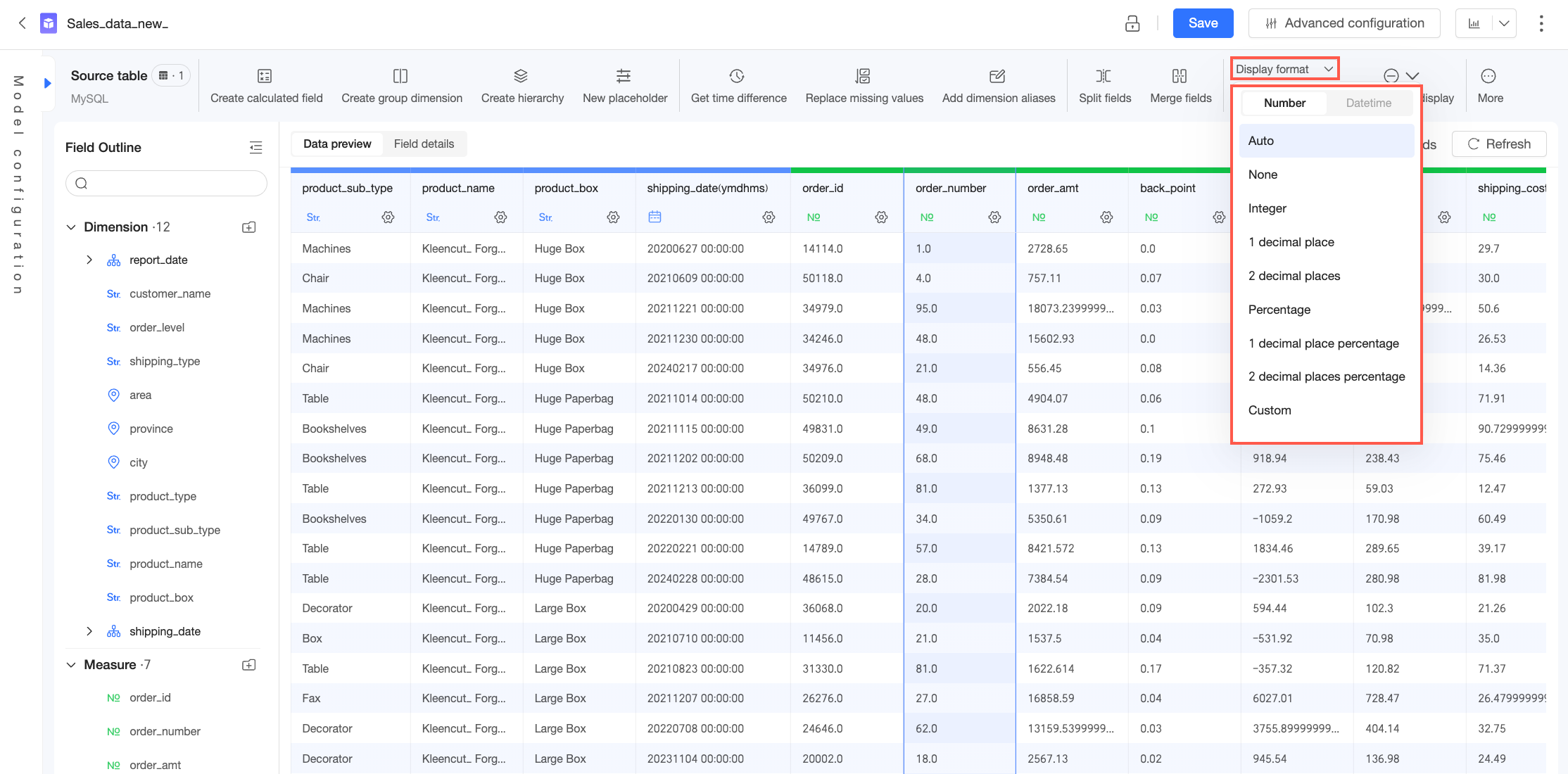Open Advanced configuration
Image resolution: width=1568 pixels, height=774 pixels.
click(x=1344, y=23)
